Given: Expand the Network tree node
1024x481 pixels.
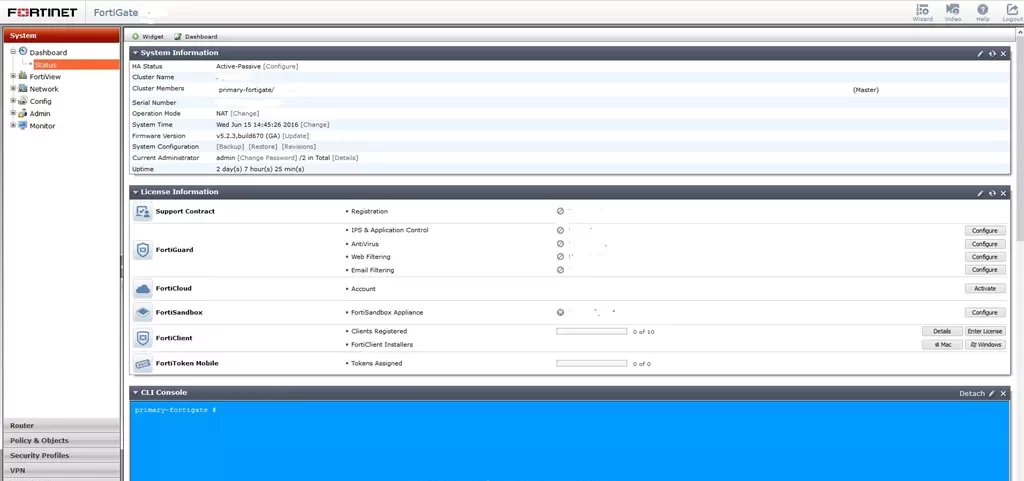Looking at the screenshot, I should click(x=13, y=88).
